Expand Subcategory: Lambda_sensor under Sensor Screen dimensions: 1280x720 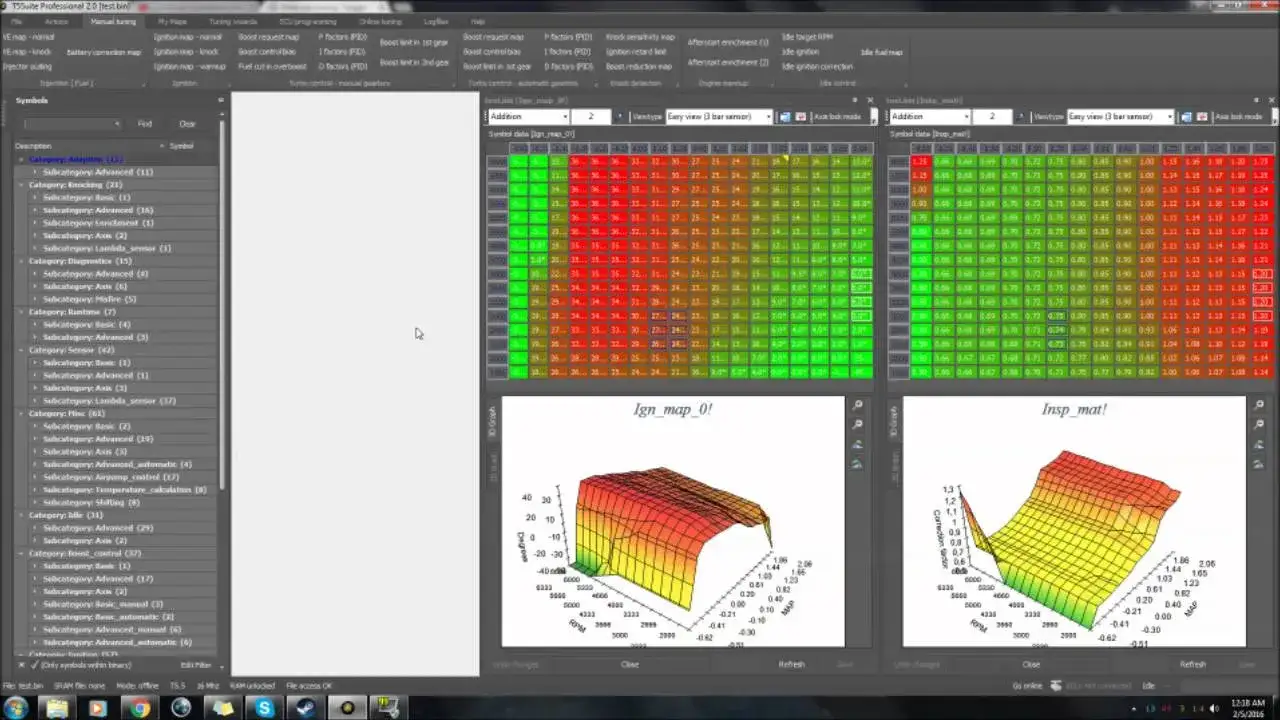pyautogui.click(x=35, y=401)
